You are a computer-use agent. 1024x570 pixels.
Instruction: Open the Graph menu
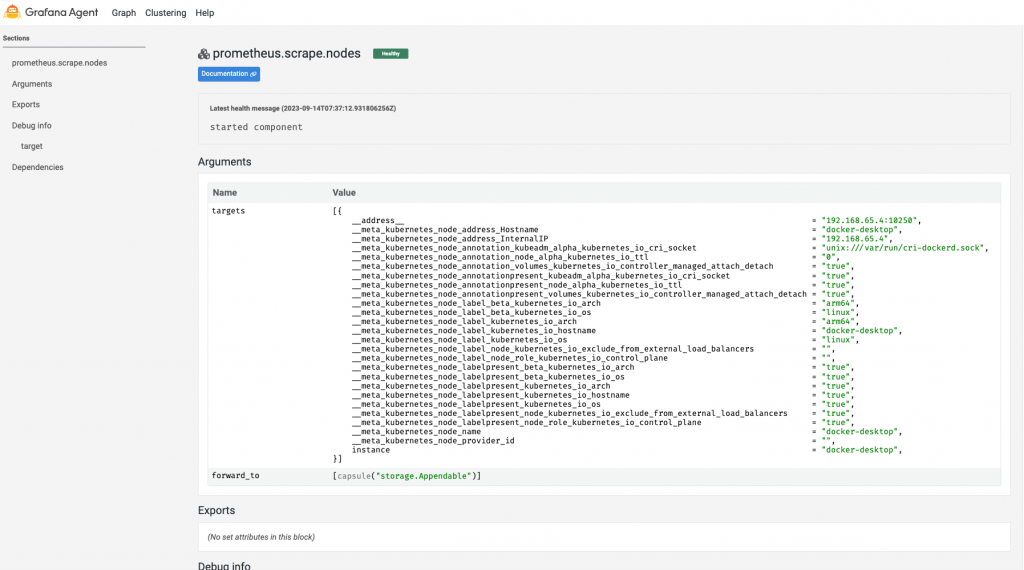pyautogui.click(x=123, y=13)
